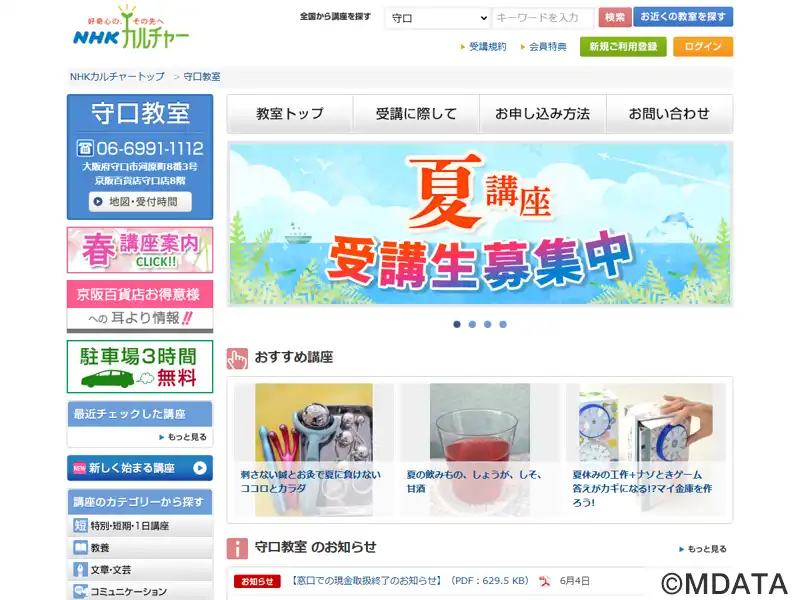
Task: Select the fourth carousel dot indicator
Action: coord(503,324)
